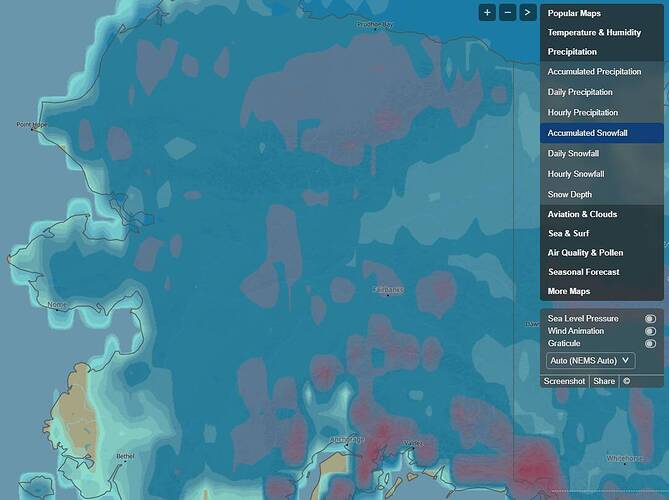
Task: Collapse the menu with the arrow icon
Action: point(528,13)
